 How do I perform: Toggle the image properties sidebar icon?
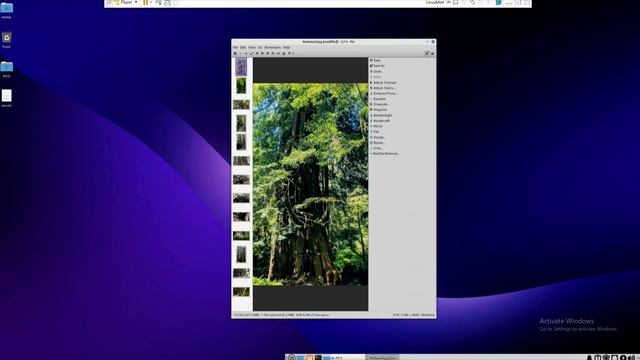click(432, 53)
